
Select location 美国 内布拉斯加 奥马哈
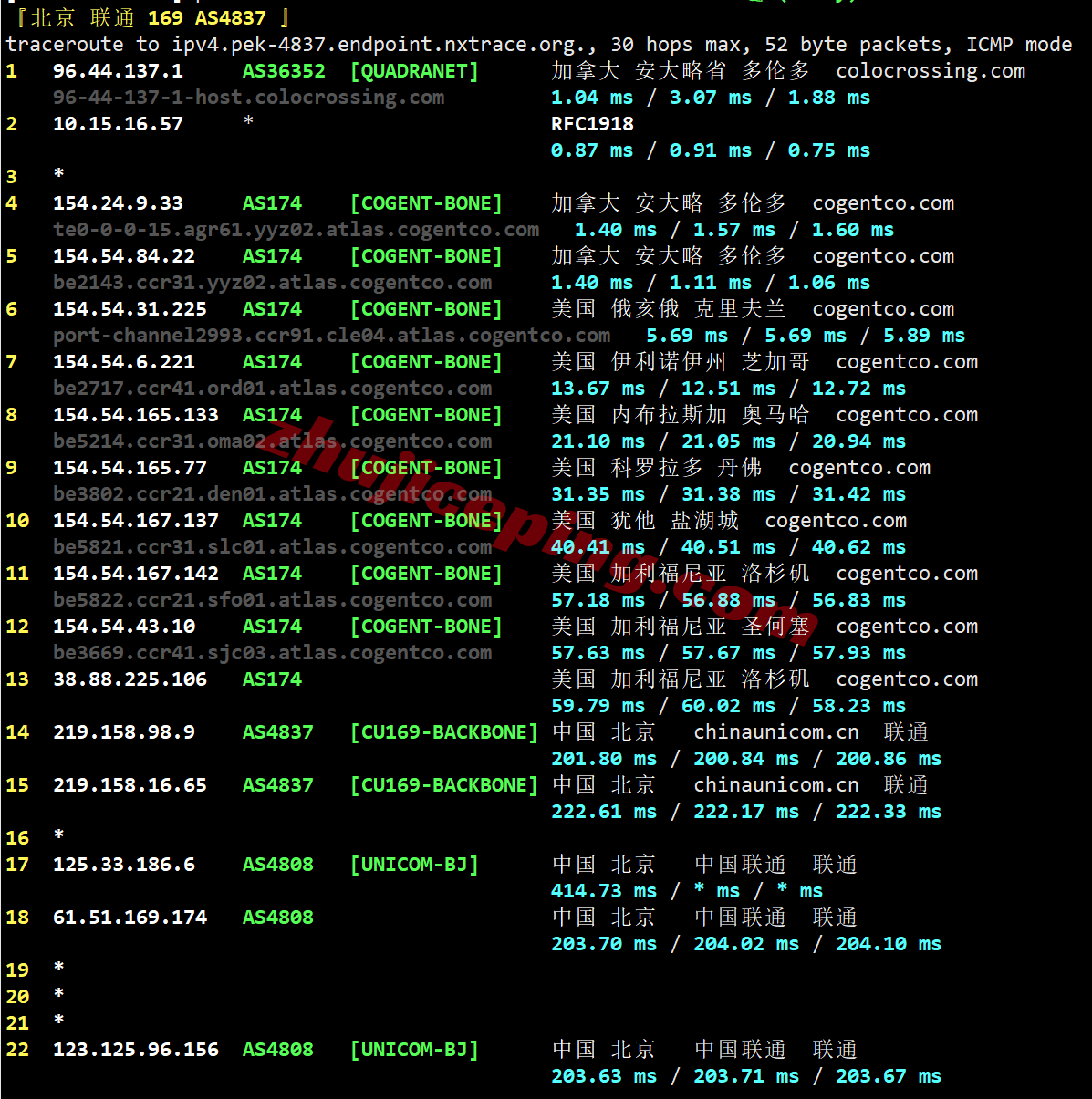(x=680, y=415)
